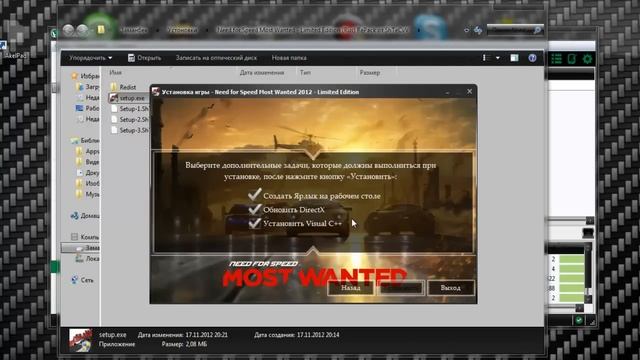Image resolution: width=640 pixels, height=360 pixels.
Task: Click the middle install button beside Выход
Action: pos(401,288)
